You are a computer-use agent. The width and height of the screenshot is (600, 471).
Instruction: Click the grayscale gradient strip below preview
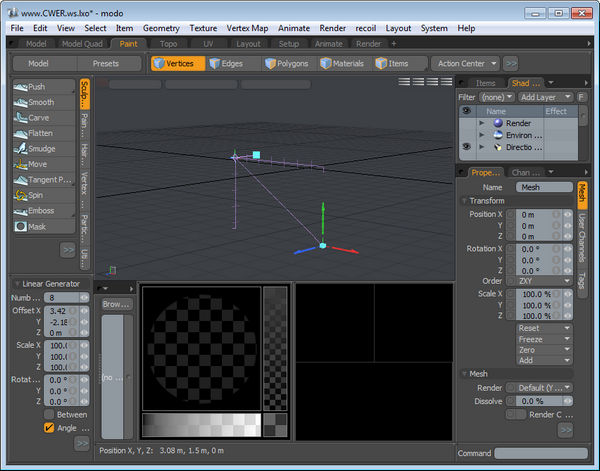pyautogui.click(x=200, y=424)
